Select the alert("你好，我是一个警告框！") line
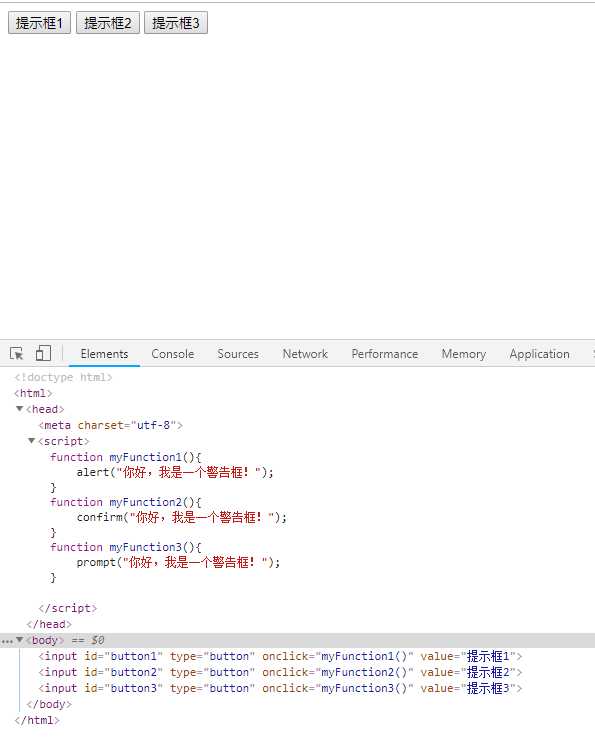Image resolution: width=595 pixels, height=740 pixels. pos(175,472)
